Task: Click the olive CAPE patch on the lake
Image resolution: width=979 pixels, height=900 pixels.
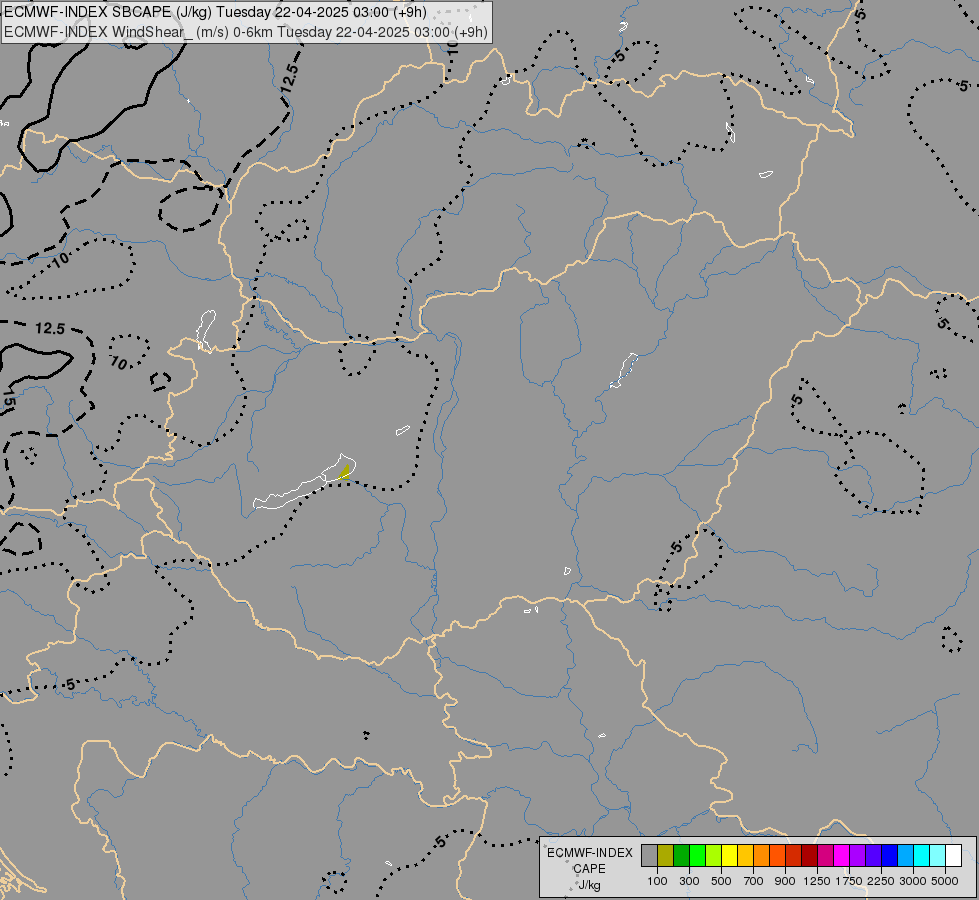Action: [345, 472]
